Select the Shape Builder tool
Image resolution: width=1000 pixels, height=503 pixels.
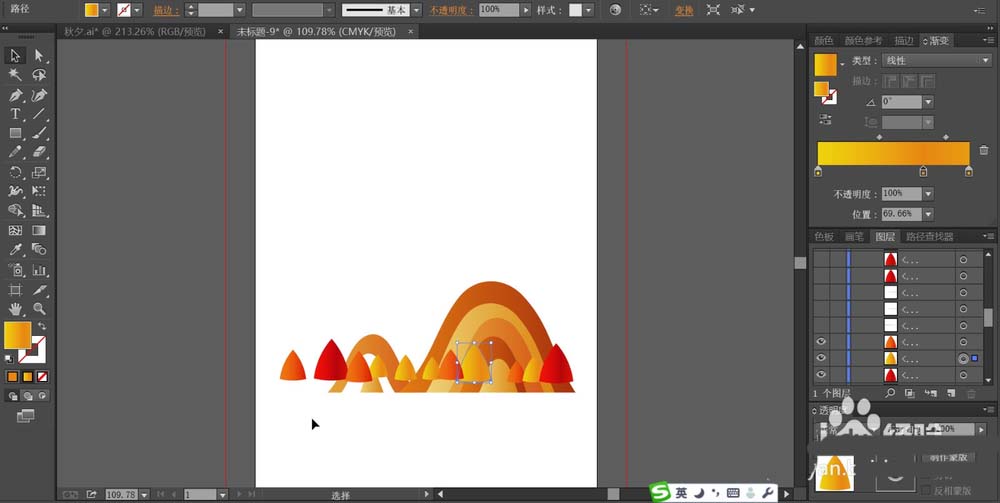(15, 210)
